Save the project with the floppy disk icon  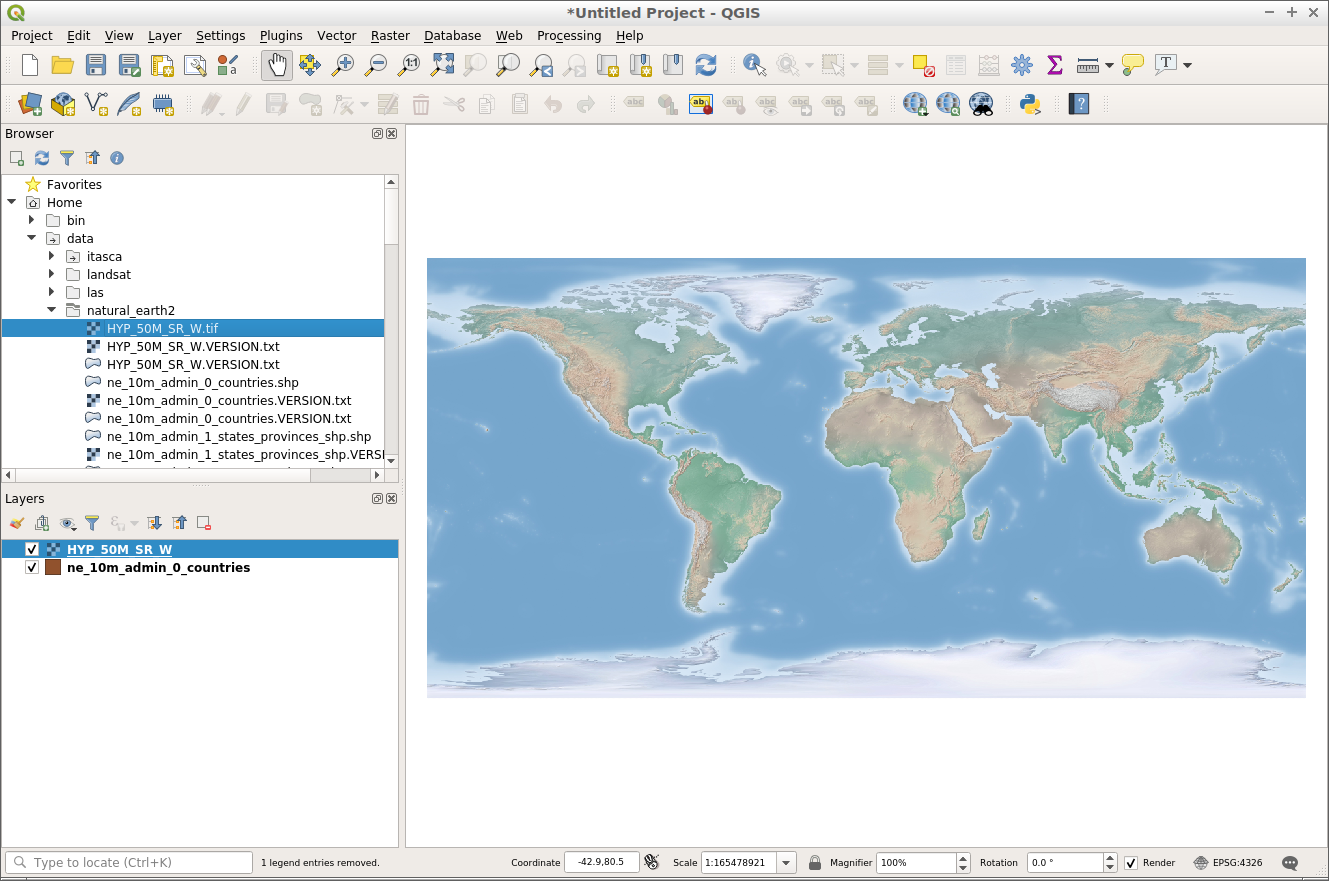pyautogui.click(x=96, y=65)
